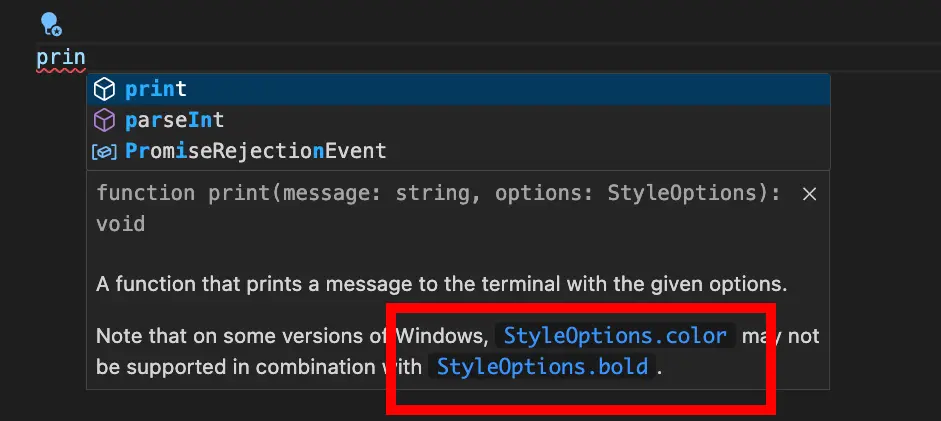
Task: Pick PromiseRejectionEvent from the suggestions
Action: tap(255, 152)
